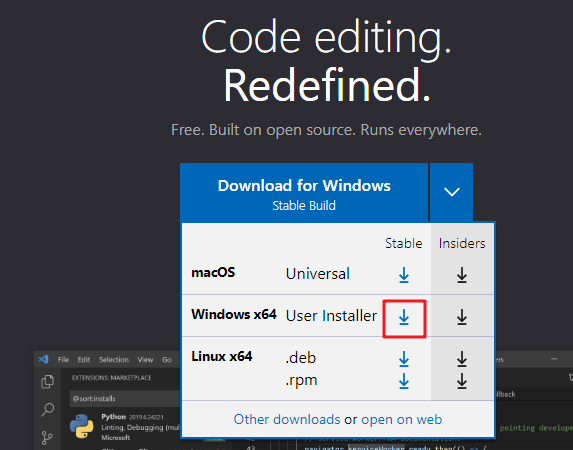Minimize the VS Code preview window
This screenshot has height=450, width=573.
554,359
